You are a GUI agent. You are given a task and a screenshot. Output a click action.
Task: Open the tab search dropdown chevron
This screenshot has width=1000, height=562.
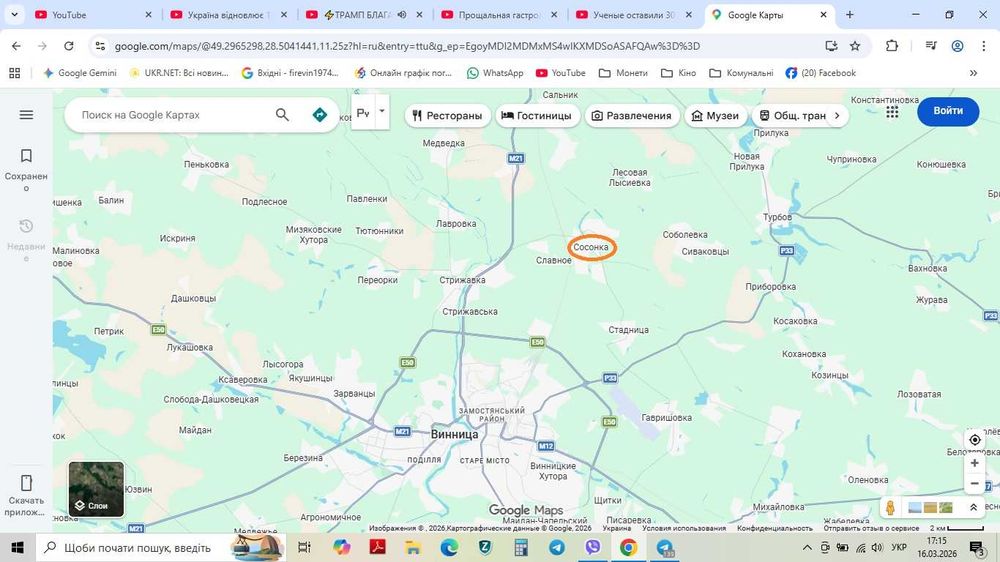click(15, 15)
